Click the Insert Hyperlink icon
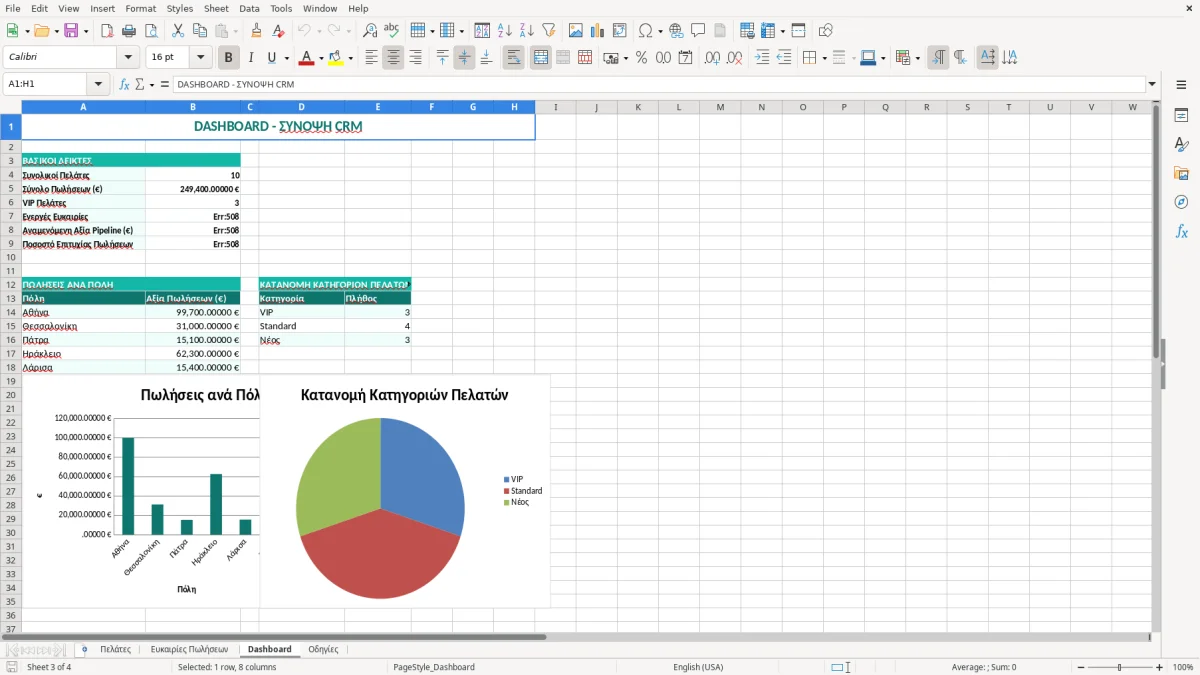This screenshot has height=675, width=1200. tap(676, 31)
